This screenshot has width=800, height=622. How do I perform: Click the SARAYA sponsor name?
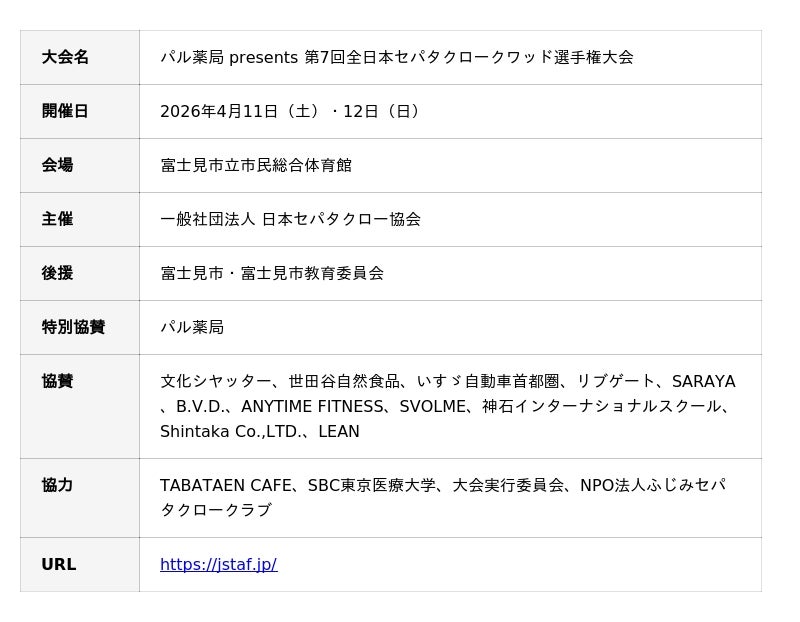(x=703, y=381)
